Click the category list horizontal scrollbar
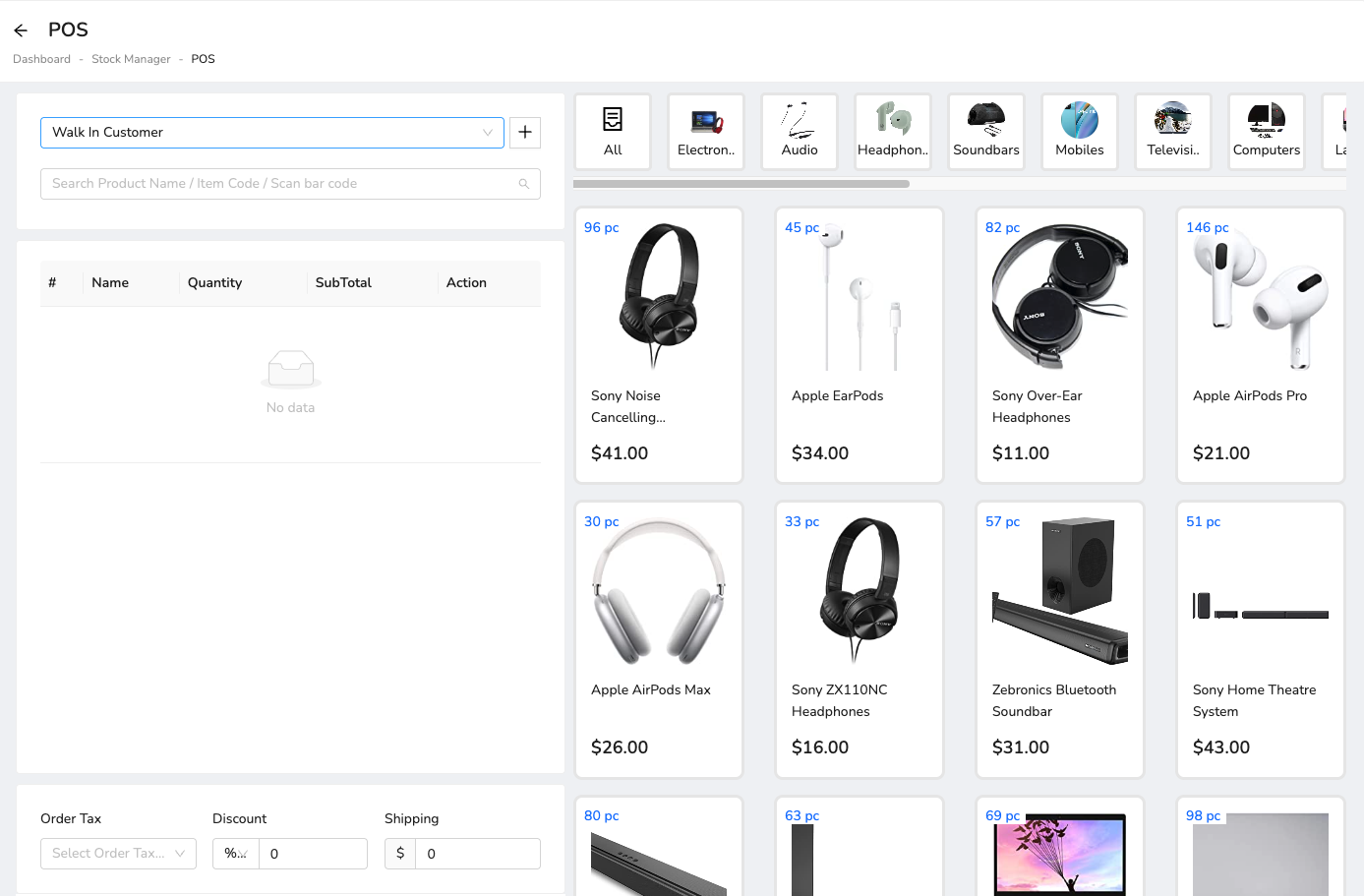 point(741,184)
